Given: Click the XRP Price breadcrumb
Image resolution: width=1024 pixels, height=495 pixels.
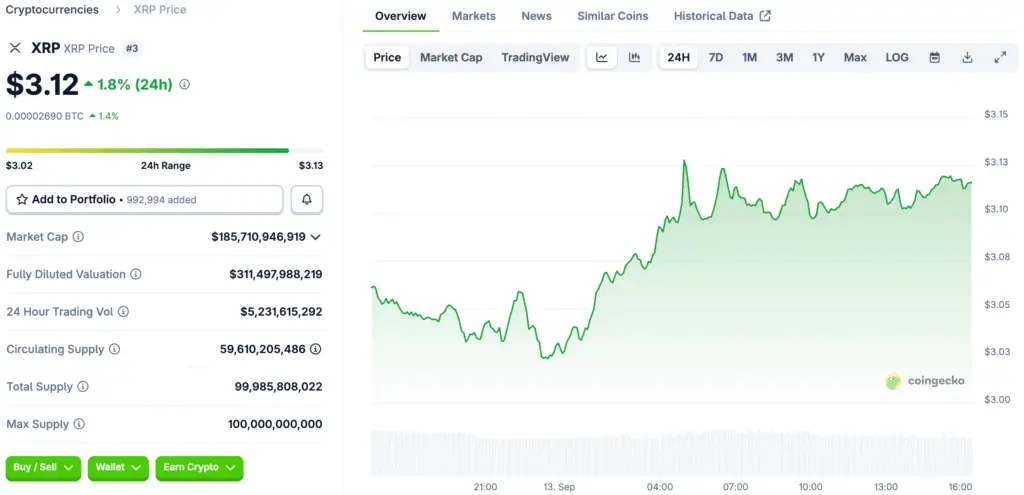Looking at the screenshot, I should coord(160,10).
